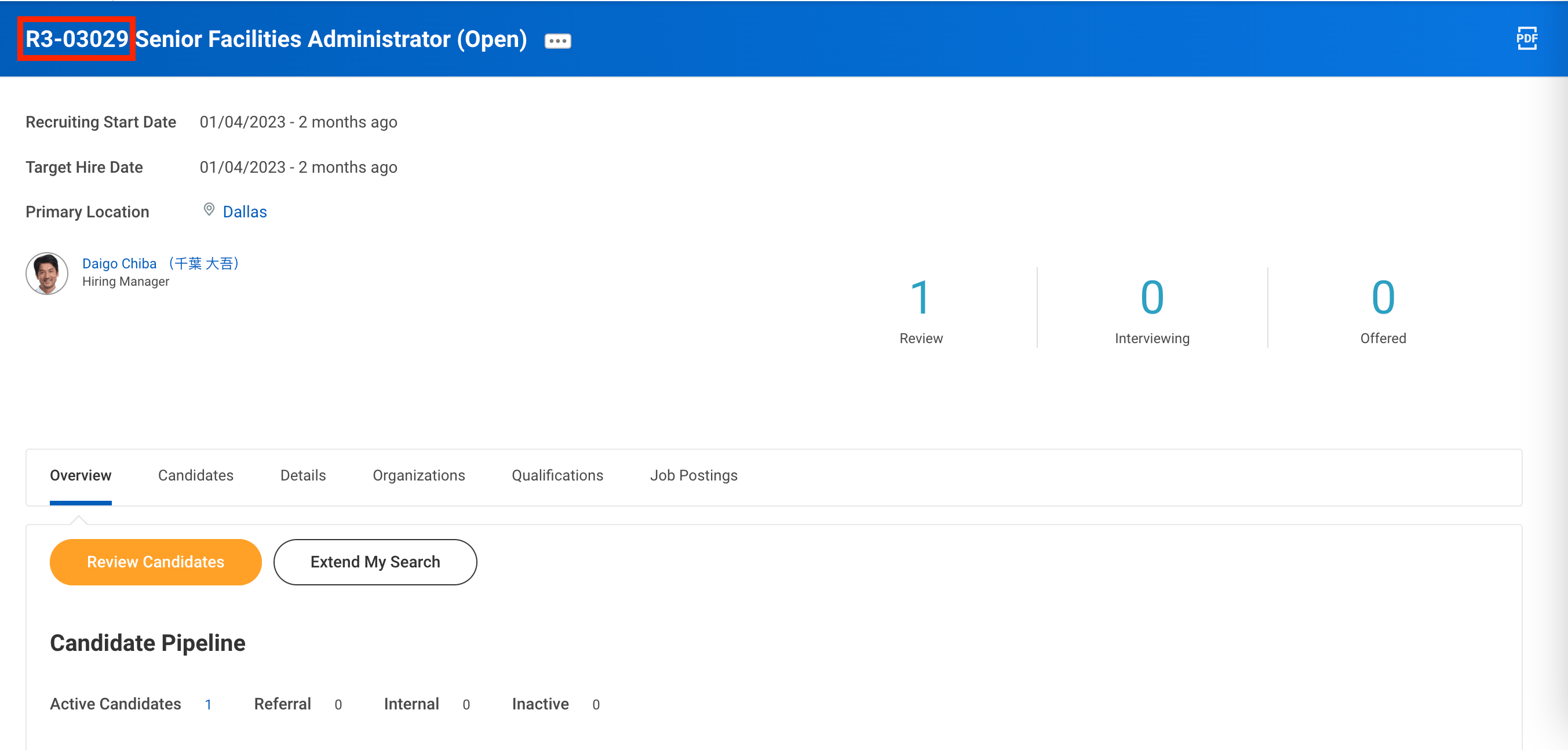Open the Dallas location link
The width and height of the screenshot is (1568, 750).
click(245, 211)
